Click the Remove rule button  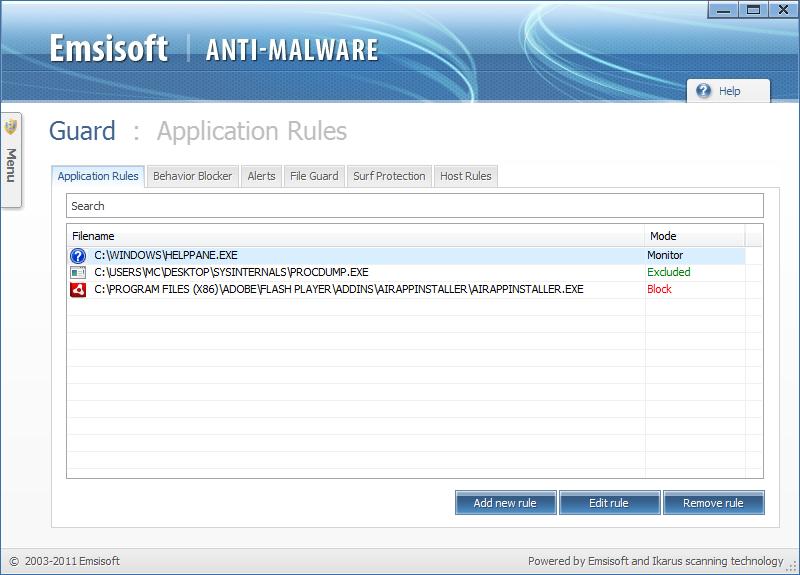point(713,503)
